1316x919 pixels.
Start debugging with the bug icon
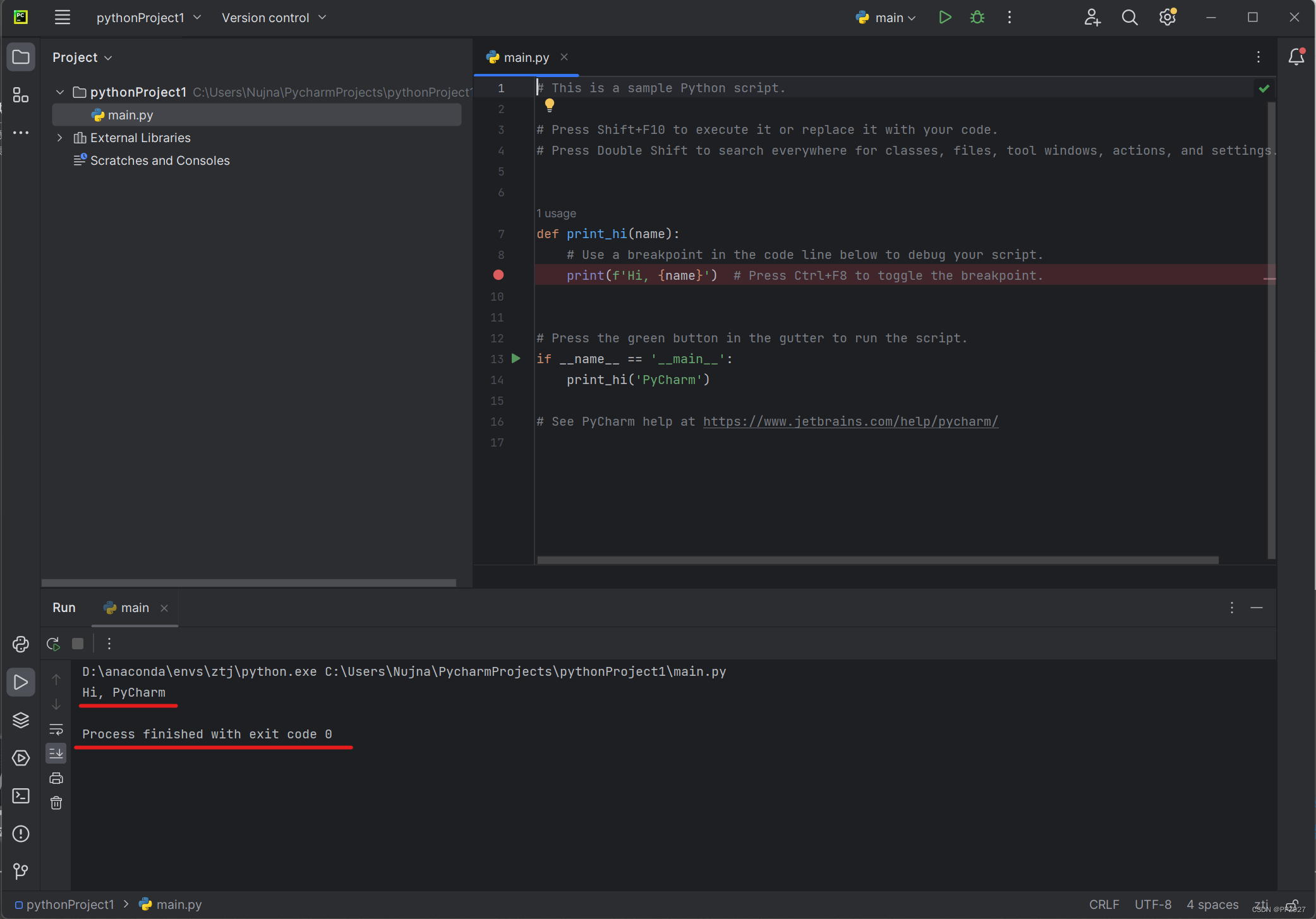(977, 18)
